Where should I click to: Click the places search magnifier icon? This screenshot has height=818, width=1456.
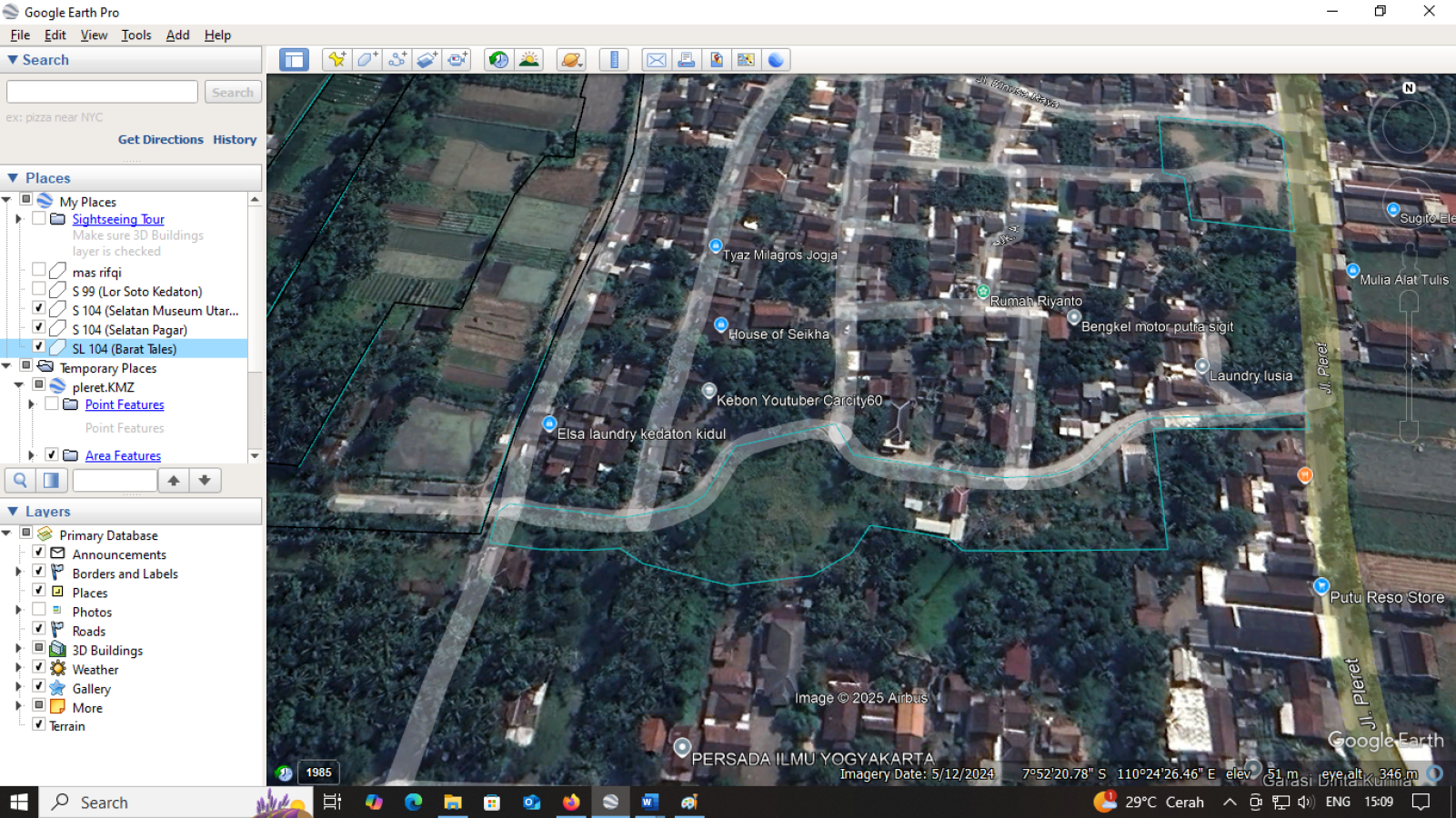20,480
